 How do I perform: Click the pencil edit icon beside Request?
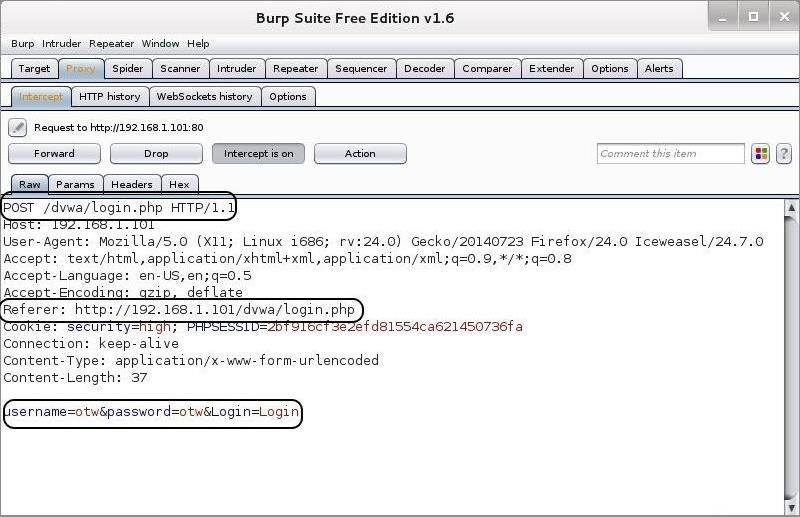[x=17, y=128]
